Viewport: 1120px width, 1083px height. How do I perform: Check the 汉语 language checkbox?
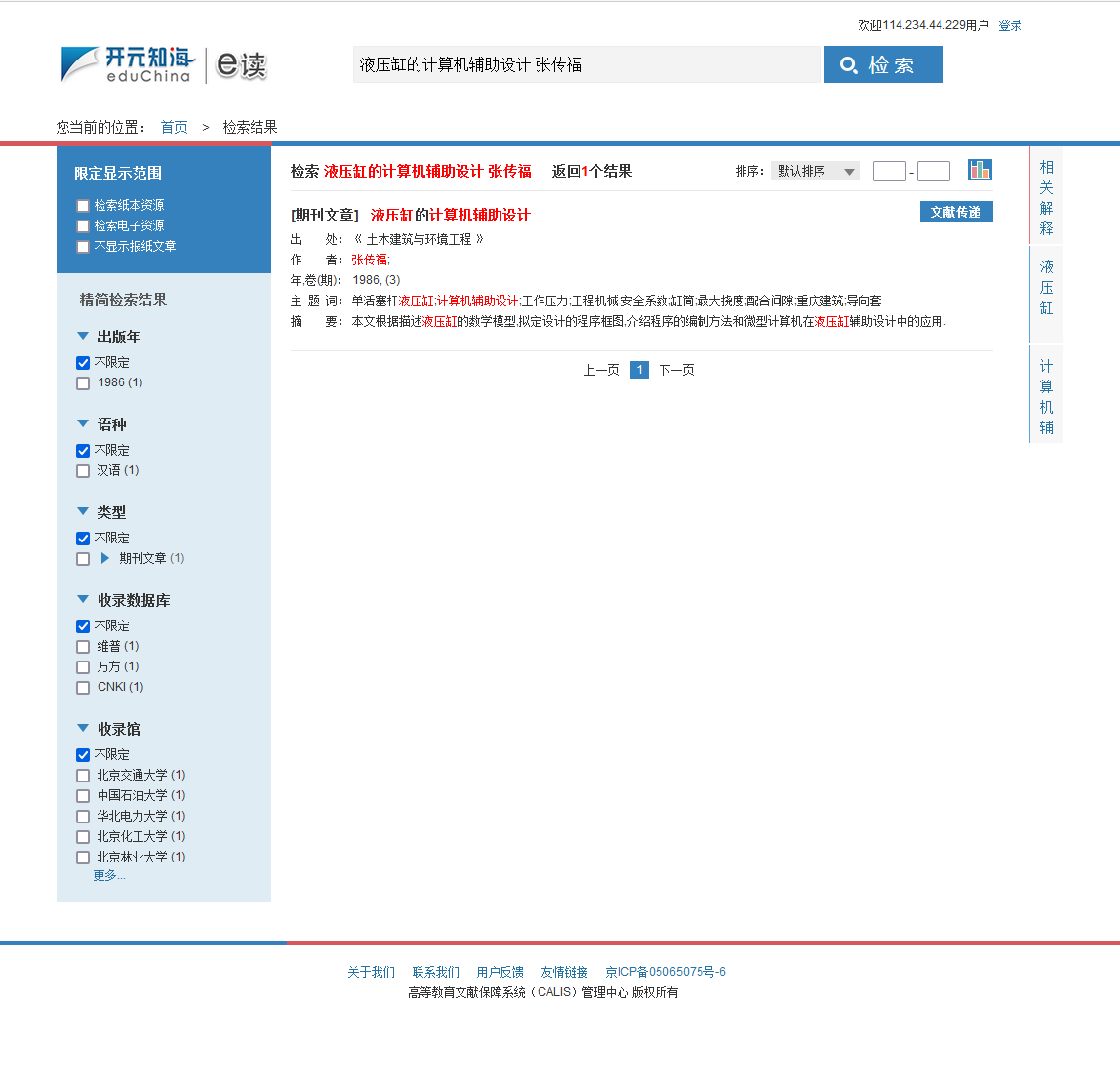pos(83,470)
